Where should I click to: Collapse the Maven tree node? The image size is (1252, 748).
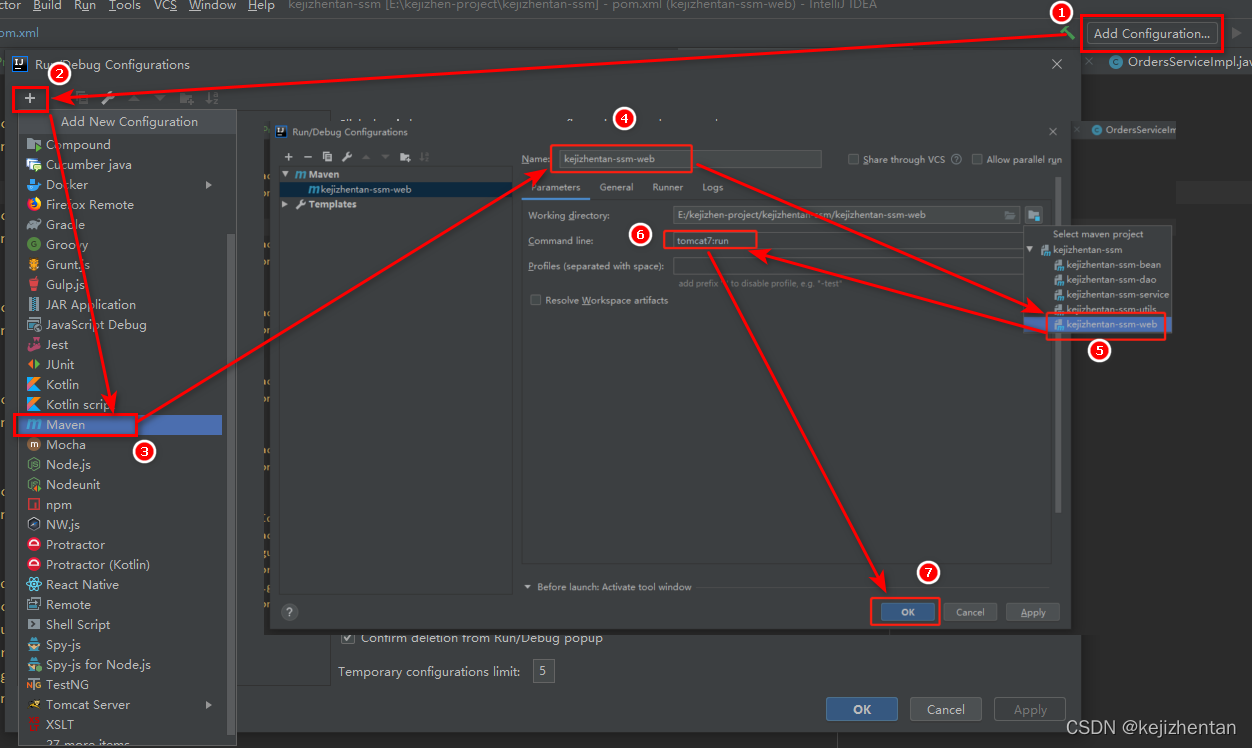[x=286, y=174]
